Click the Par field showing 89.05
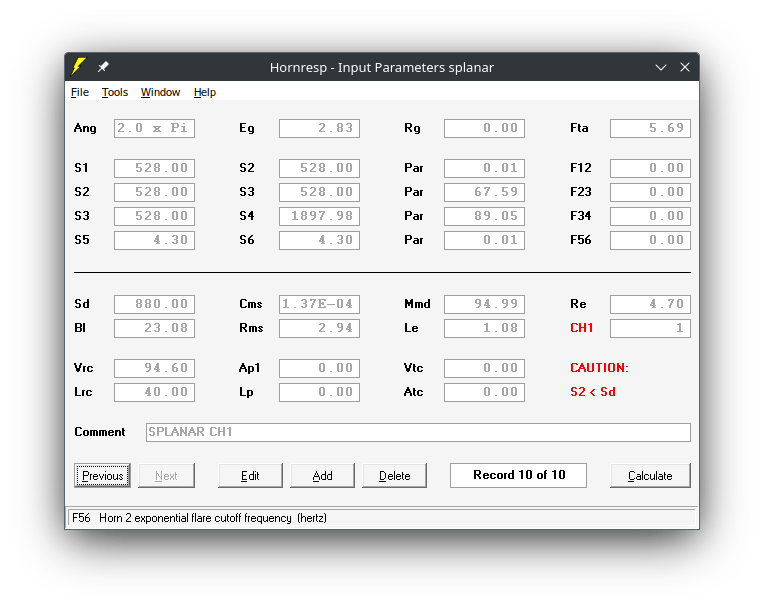The width and height of the screenshot is (764, 606). click(x=484, y=216)
